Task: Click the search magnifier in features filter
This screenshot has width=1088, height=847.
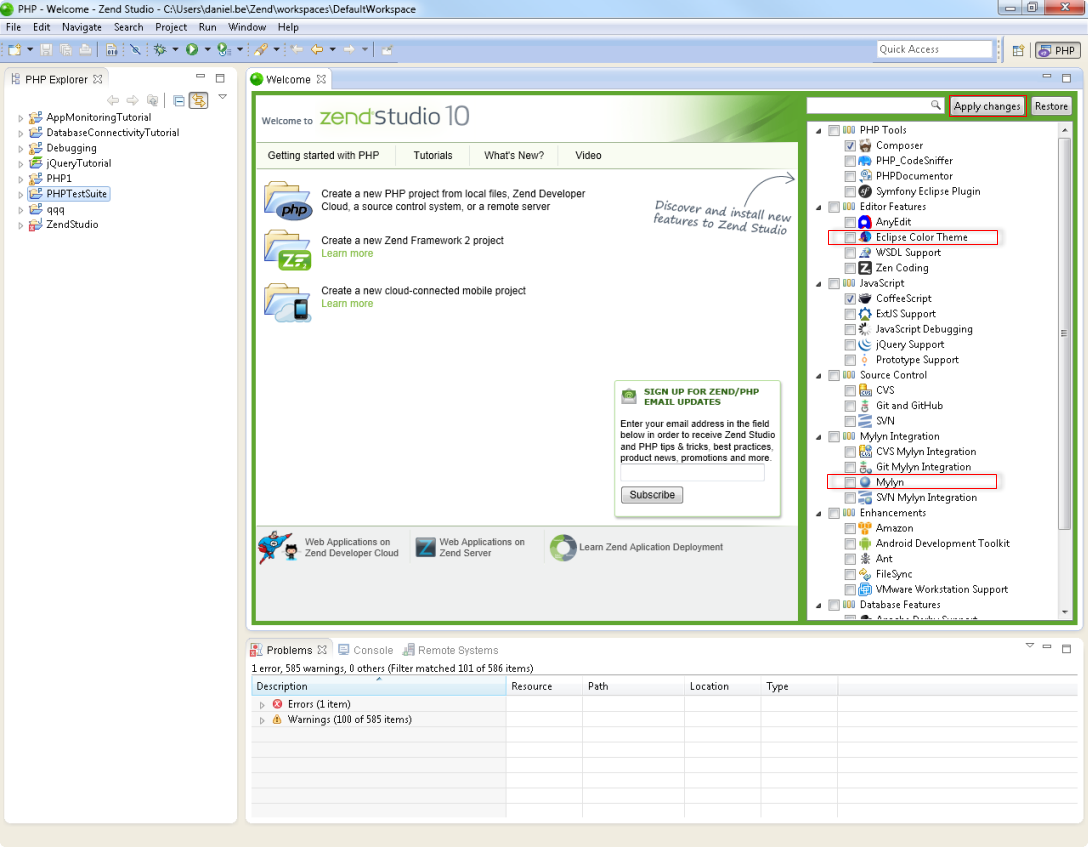Action: click(x=935, y=105)
